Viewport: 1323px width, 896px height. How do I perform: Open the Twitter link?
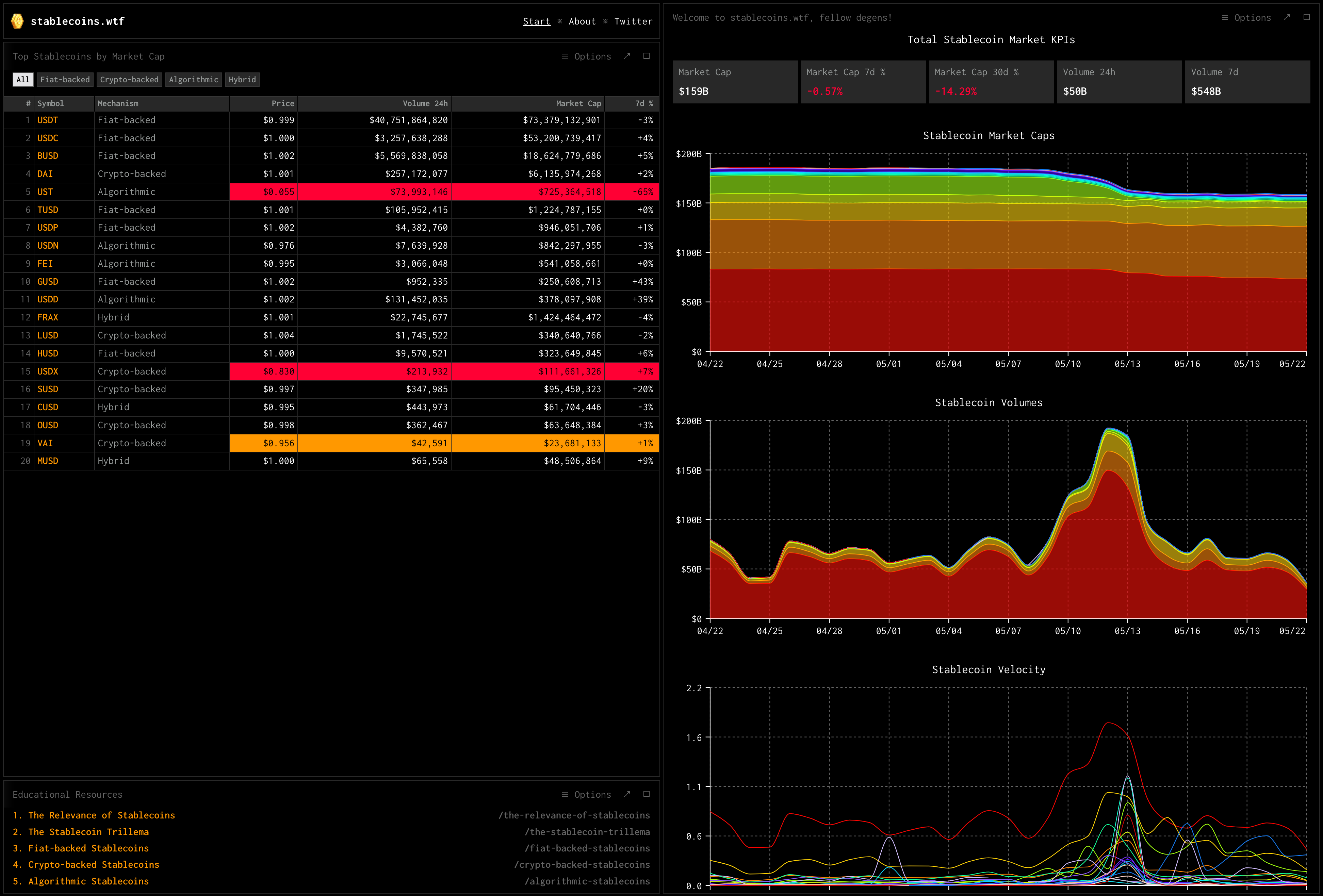[x=633, y=22]
